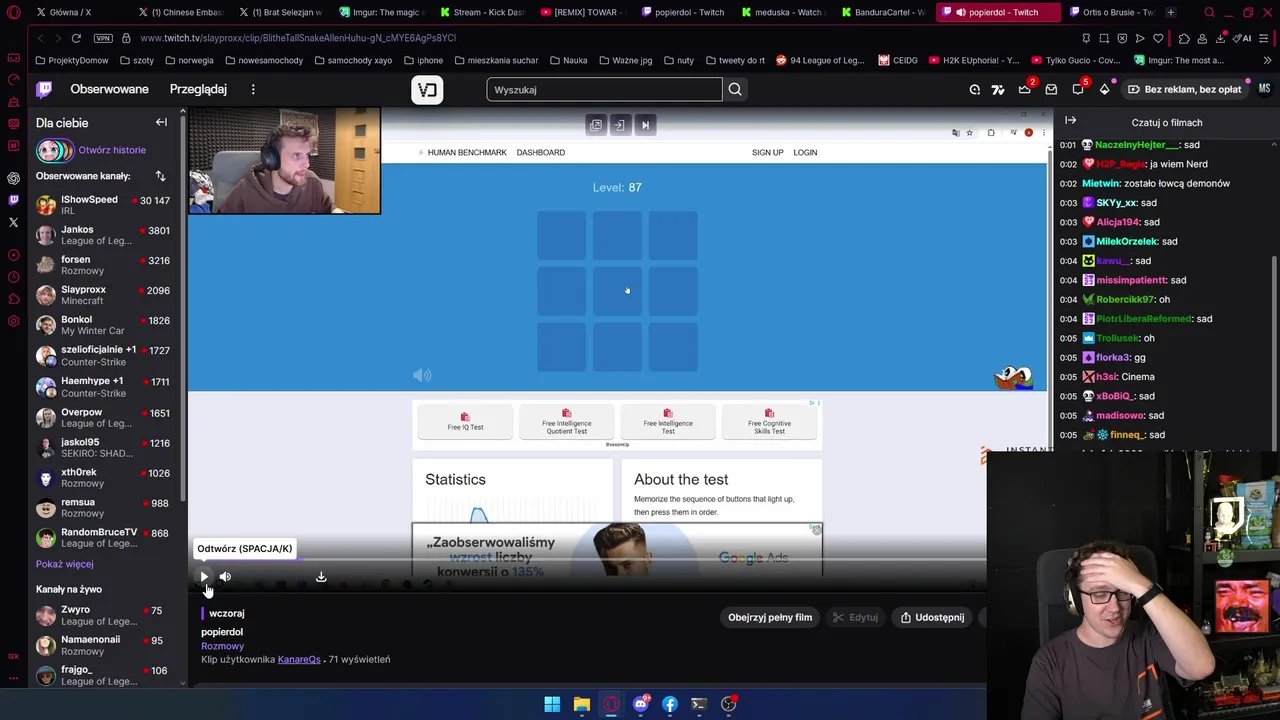
Task: Open xth0rek channel in sidebar
Action: click(x=104, y=477)
